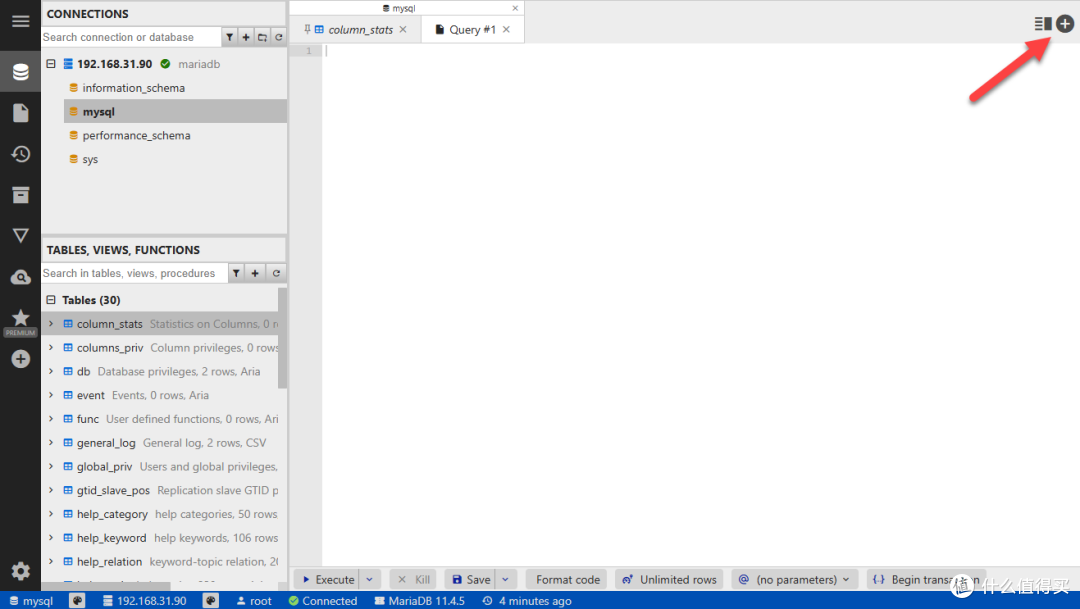This screenshot has height=609, width=1080.
Task: Open the query history sidebar icon
Action: click(21, 154)
